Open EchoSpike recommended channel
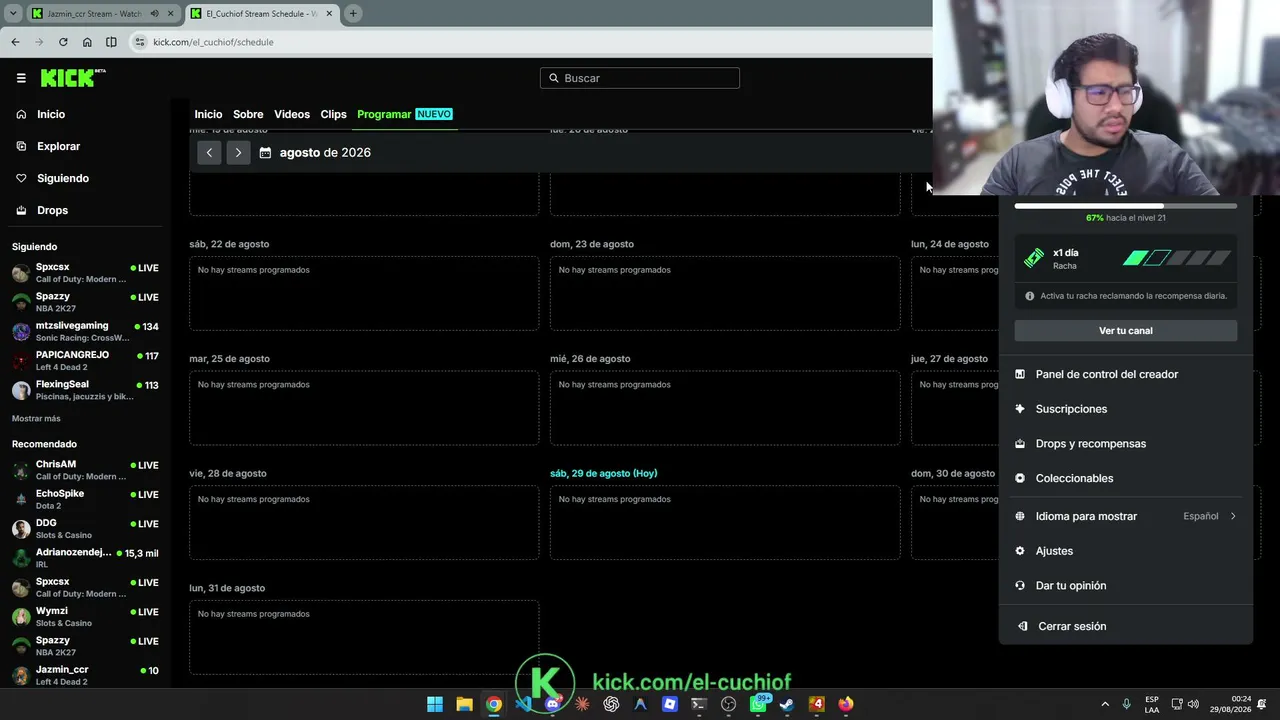The image size is (1280, 720). click(x=86, y=499)
